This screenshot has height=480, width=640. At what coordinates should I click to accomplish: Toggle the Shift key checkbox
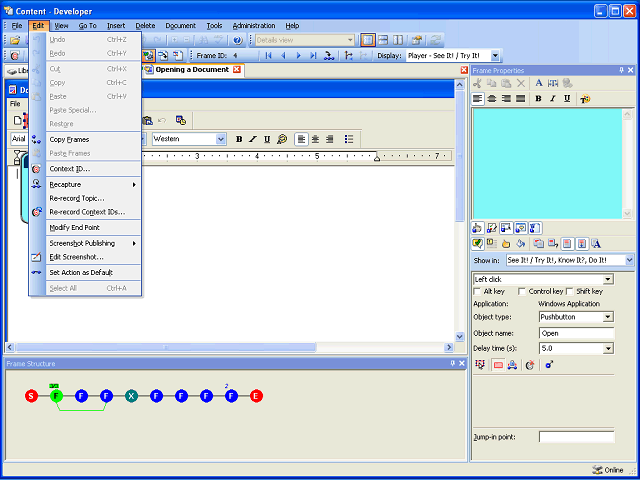coord(569,291)
